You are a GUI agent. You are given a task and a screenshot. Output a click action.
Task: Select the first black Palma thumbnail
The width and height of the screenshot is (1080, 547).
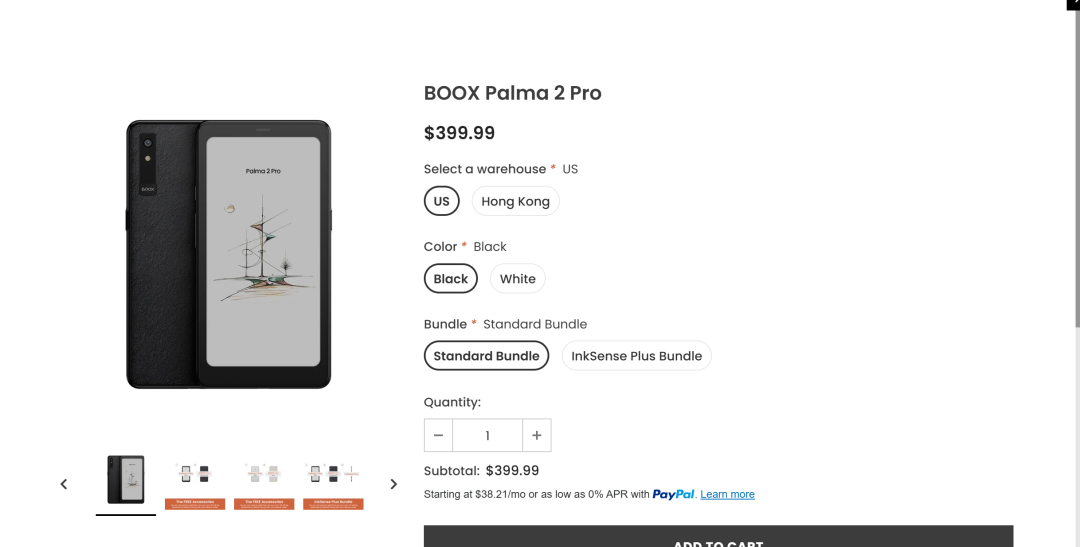126,481
